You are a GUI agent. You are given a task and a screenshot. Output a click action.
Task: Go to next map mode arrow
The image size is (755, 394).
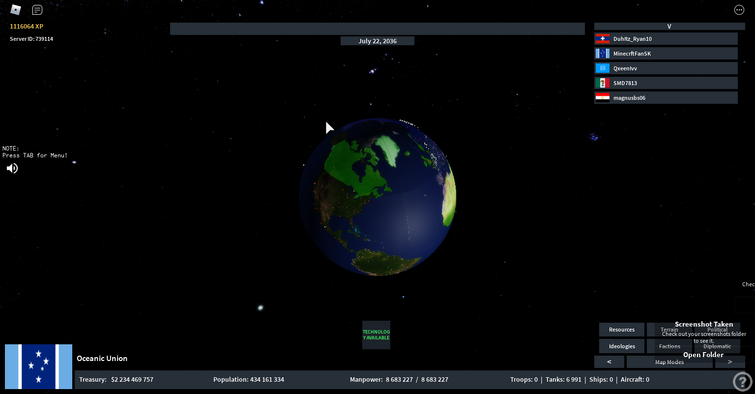[730, 362]
